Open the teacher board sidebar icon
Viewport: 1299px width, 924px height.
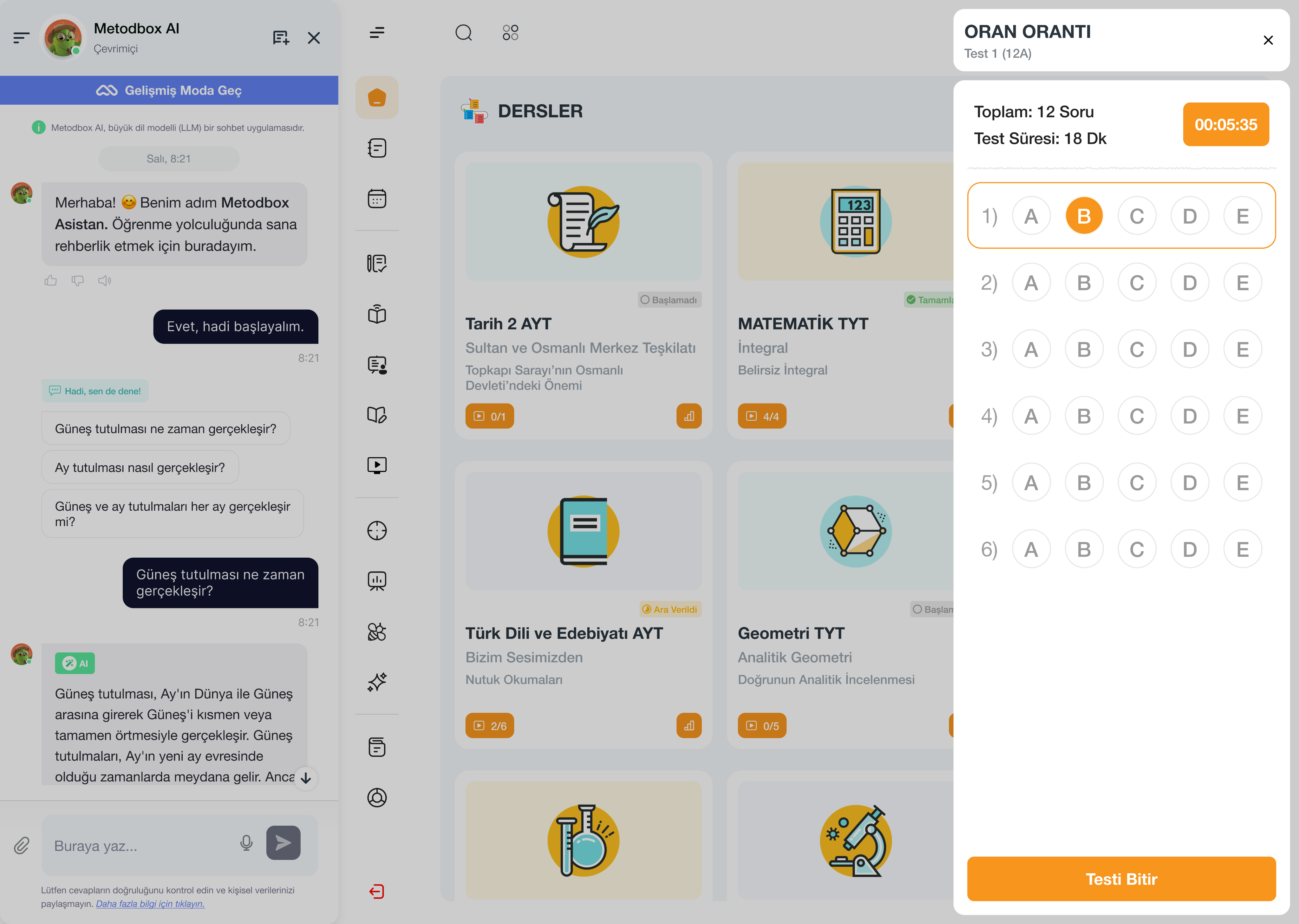tap(377, 365)
